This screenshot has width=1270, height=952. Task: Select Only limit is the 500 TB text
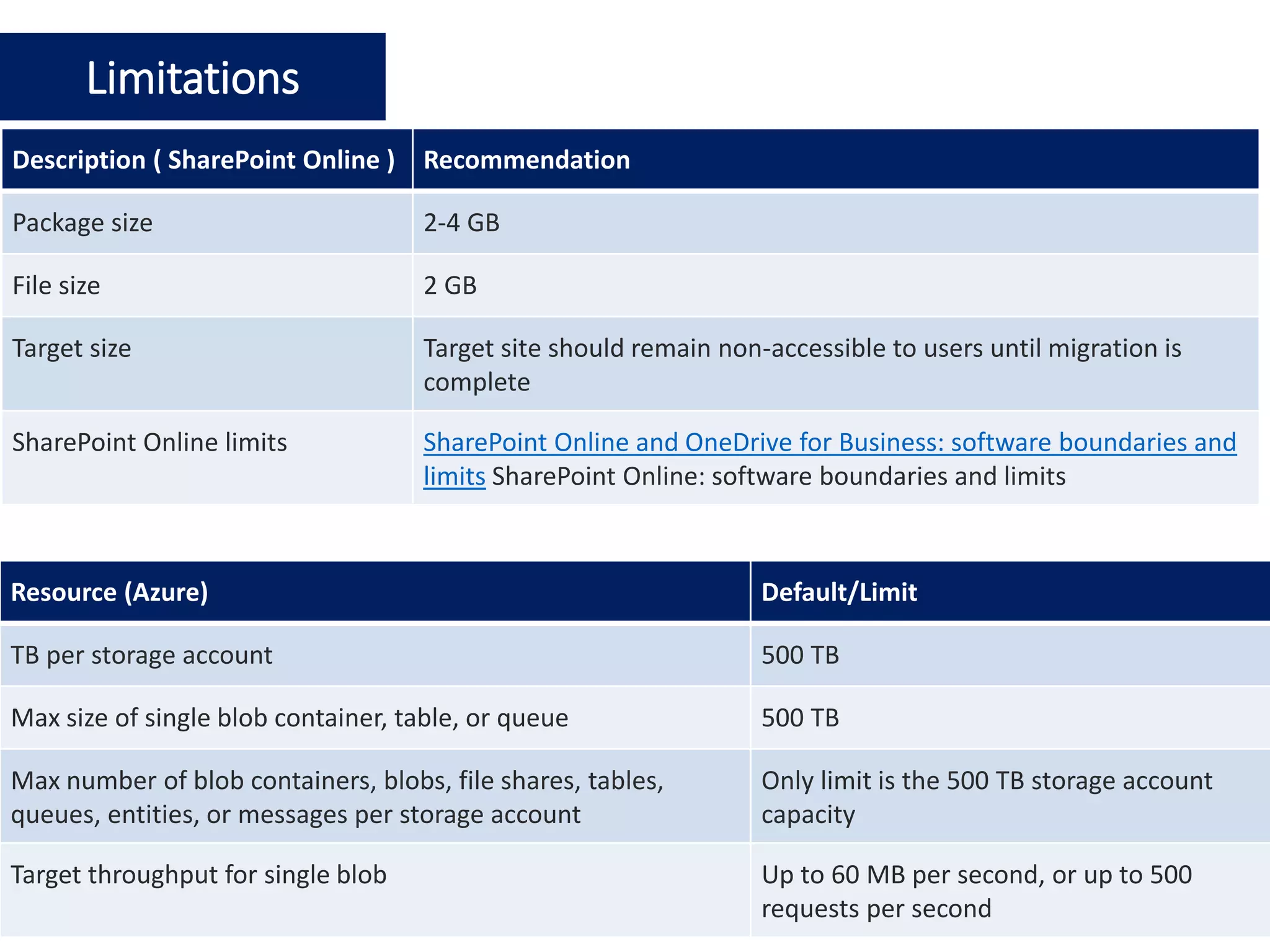(987, 797)
